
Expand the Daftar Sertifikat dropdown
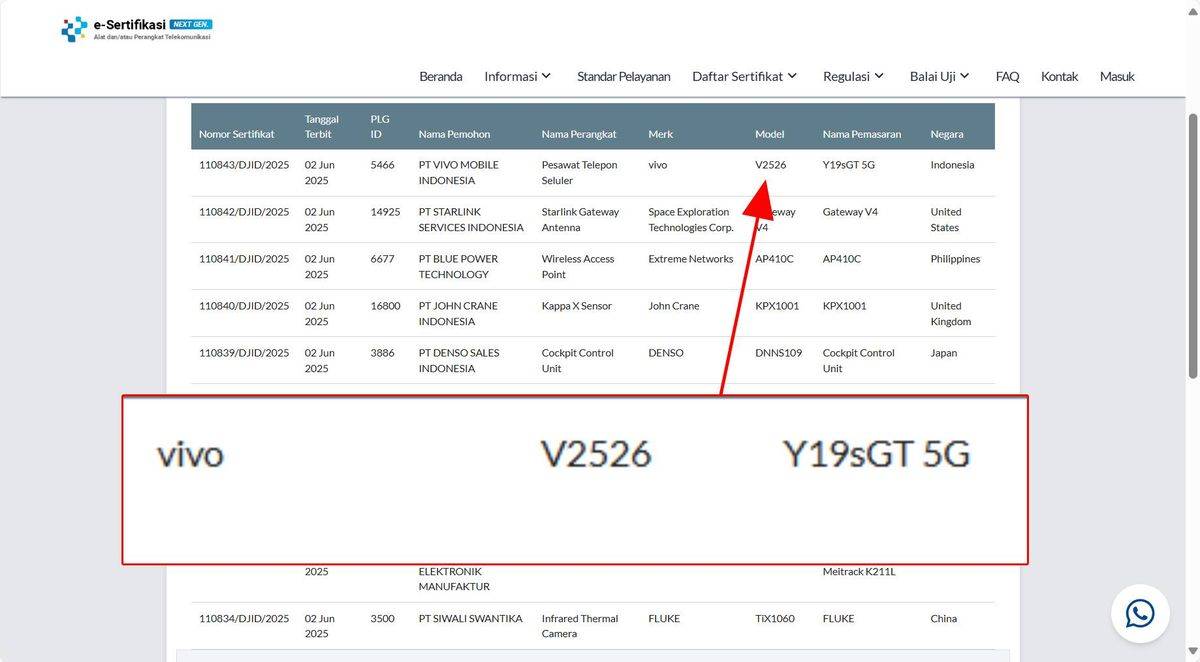tap(745, 76)
